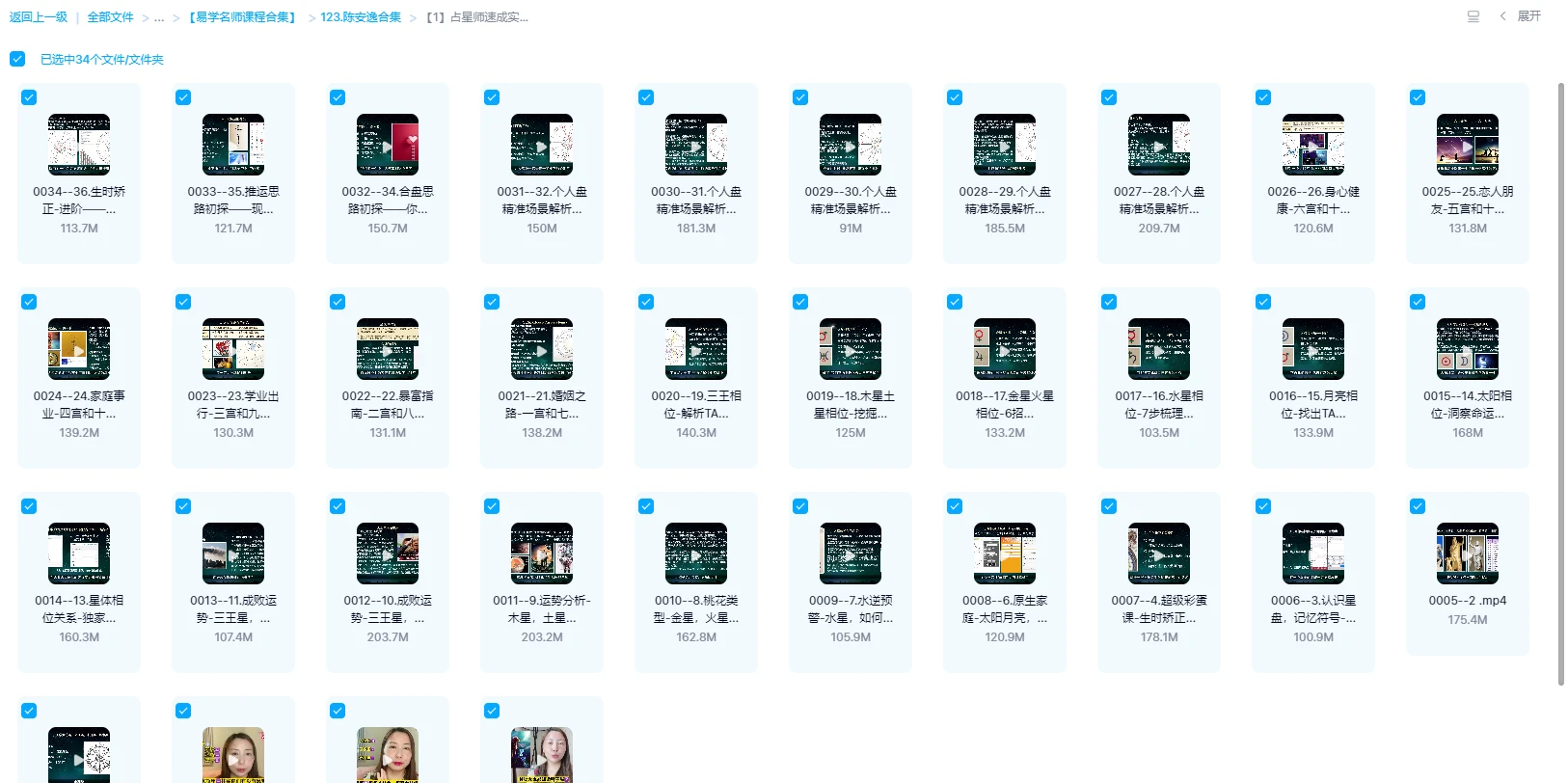Open video thumbnail of 0014--13.星体相位关系
The height and width of the screenshot is (783, 1568).
click(x=79, y=553)
